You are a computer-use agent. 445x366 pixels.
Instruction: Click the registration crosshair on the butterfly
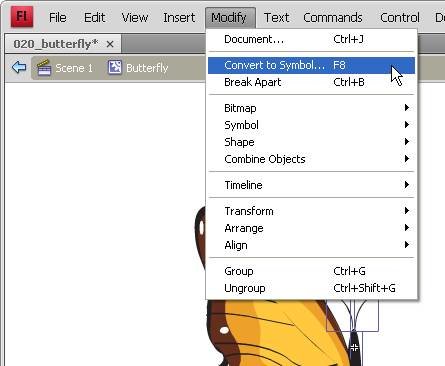point(354,348)
